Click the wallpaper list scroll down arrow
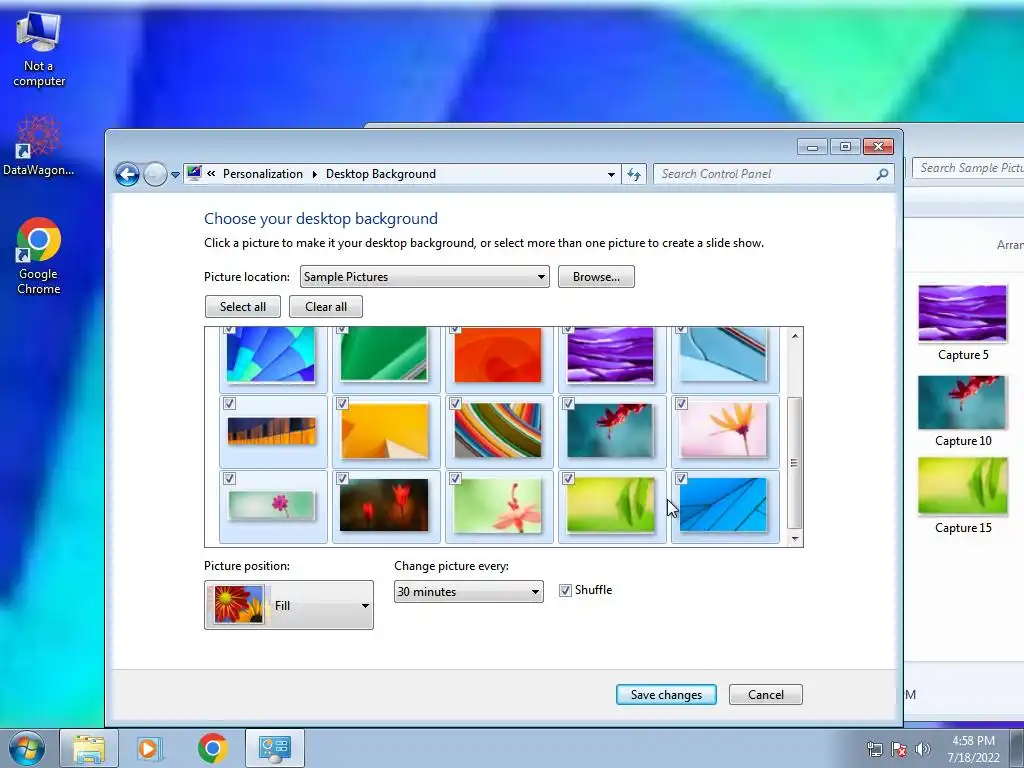This screenshot has width=1024, height=768. [795, 539]
